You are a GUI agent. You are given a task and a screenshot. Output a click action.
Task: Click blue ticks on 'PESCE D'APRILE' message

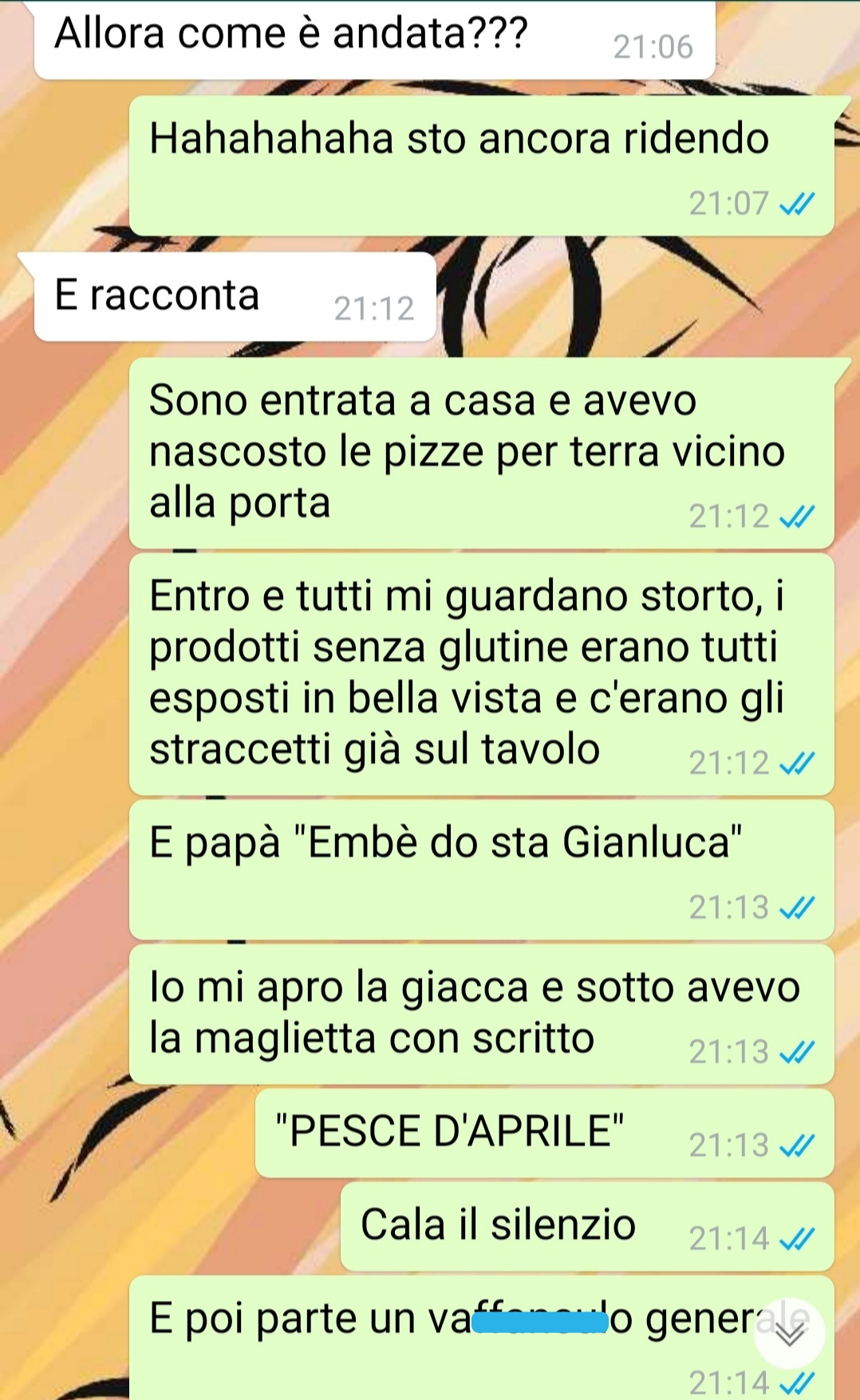coord(796,1146)
